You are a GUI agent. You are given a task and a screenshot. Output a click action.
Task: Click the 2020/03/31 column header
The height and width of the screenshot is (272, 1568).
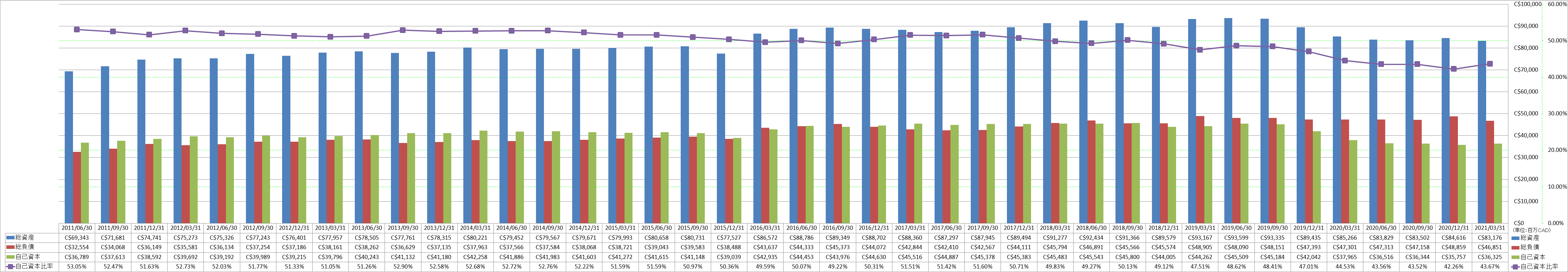tap(1346, 228)
